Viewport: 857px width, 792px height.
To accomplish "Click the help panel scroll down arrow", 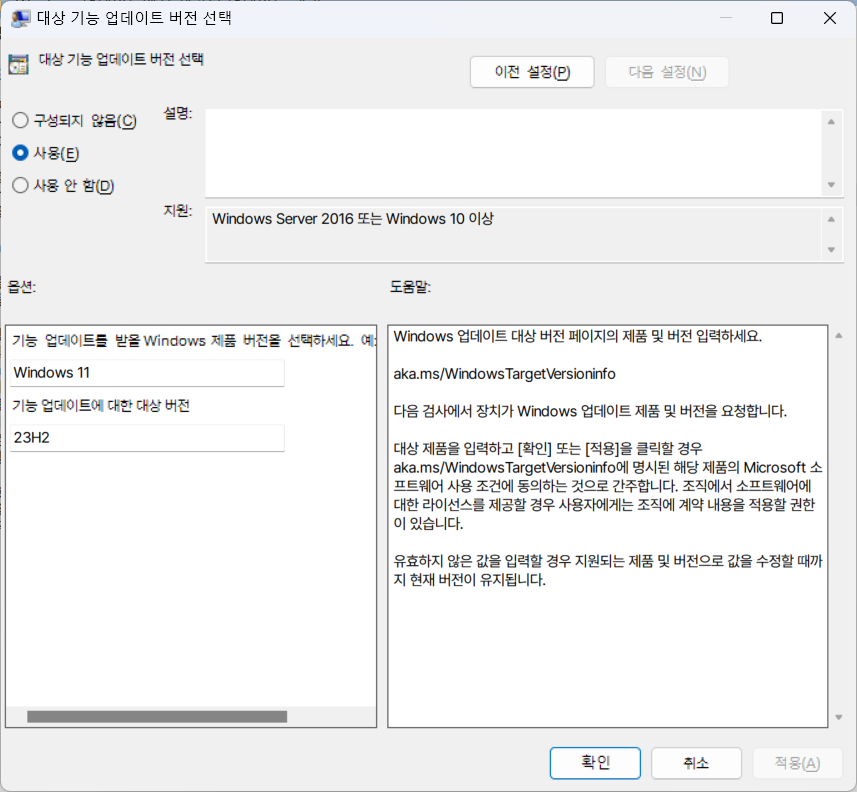I will click(839, 717).
